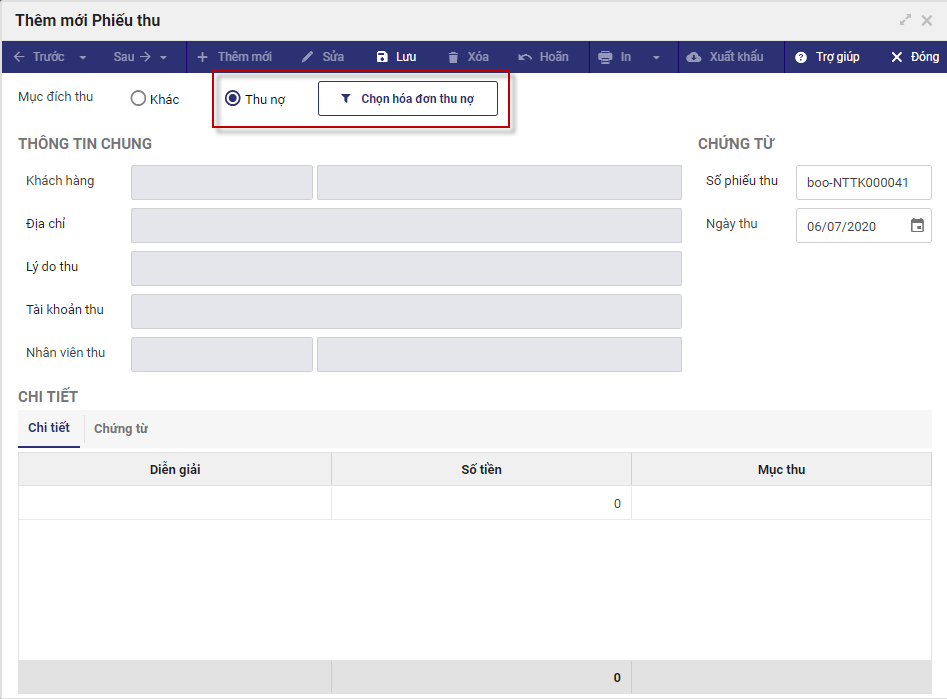
Task: Click the Sửa toolbar label
Action: 333,57
